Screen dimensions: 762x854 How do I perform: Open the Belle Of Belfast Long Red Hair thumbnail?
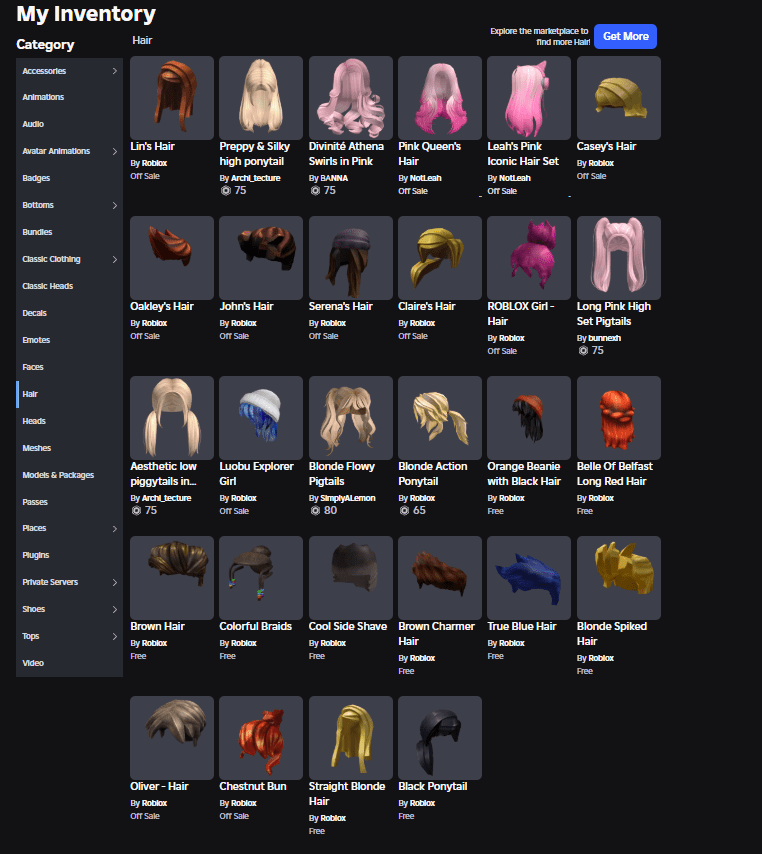coord(618,417)
